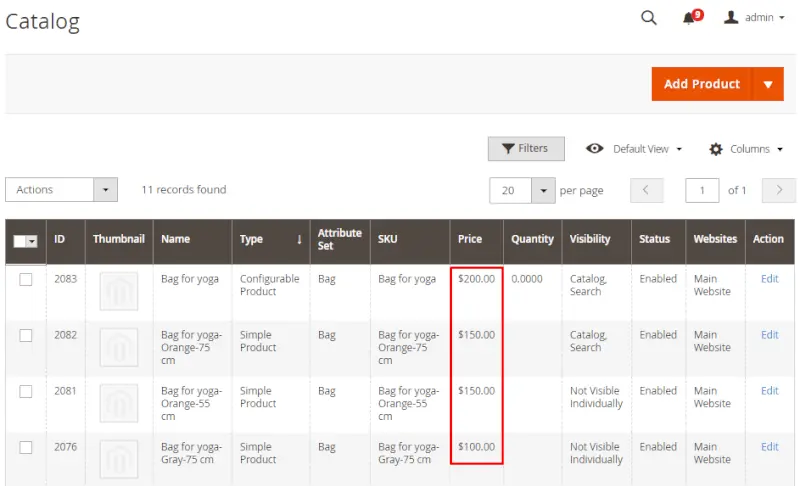Tick the checkbox for product 2076
The width and height of the screenshot is (800, 486).
point(26,448)
